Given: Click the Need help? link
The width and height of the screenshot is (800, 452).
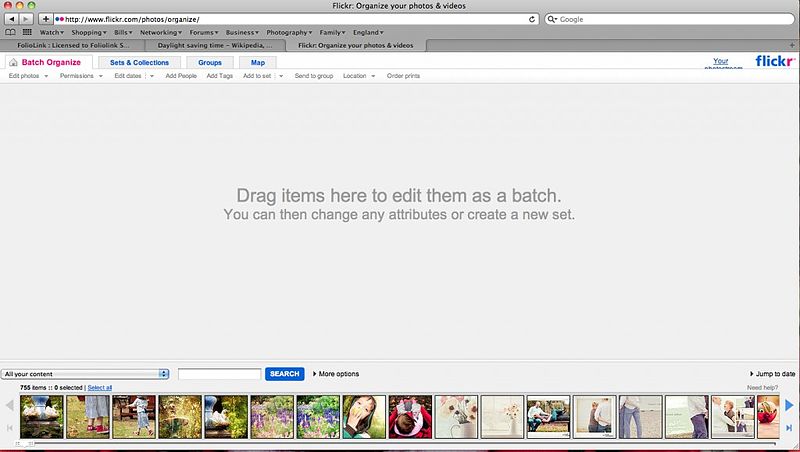Looking at the screenshot, I should click(x=762, y=388).
